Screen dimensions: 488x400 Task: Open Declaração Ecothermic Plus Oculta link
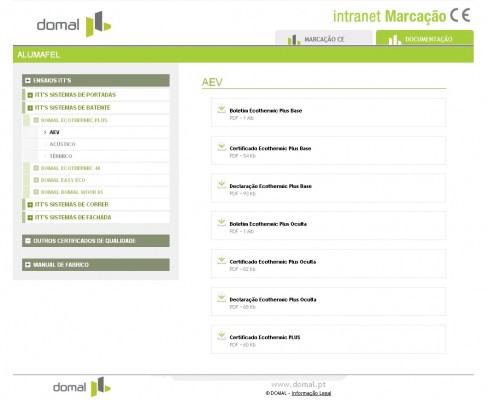[x=273, y=299]
